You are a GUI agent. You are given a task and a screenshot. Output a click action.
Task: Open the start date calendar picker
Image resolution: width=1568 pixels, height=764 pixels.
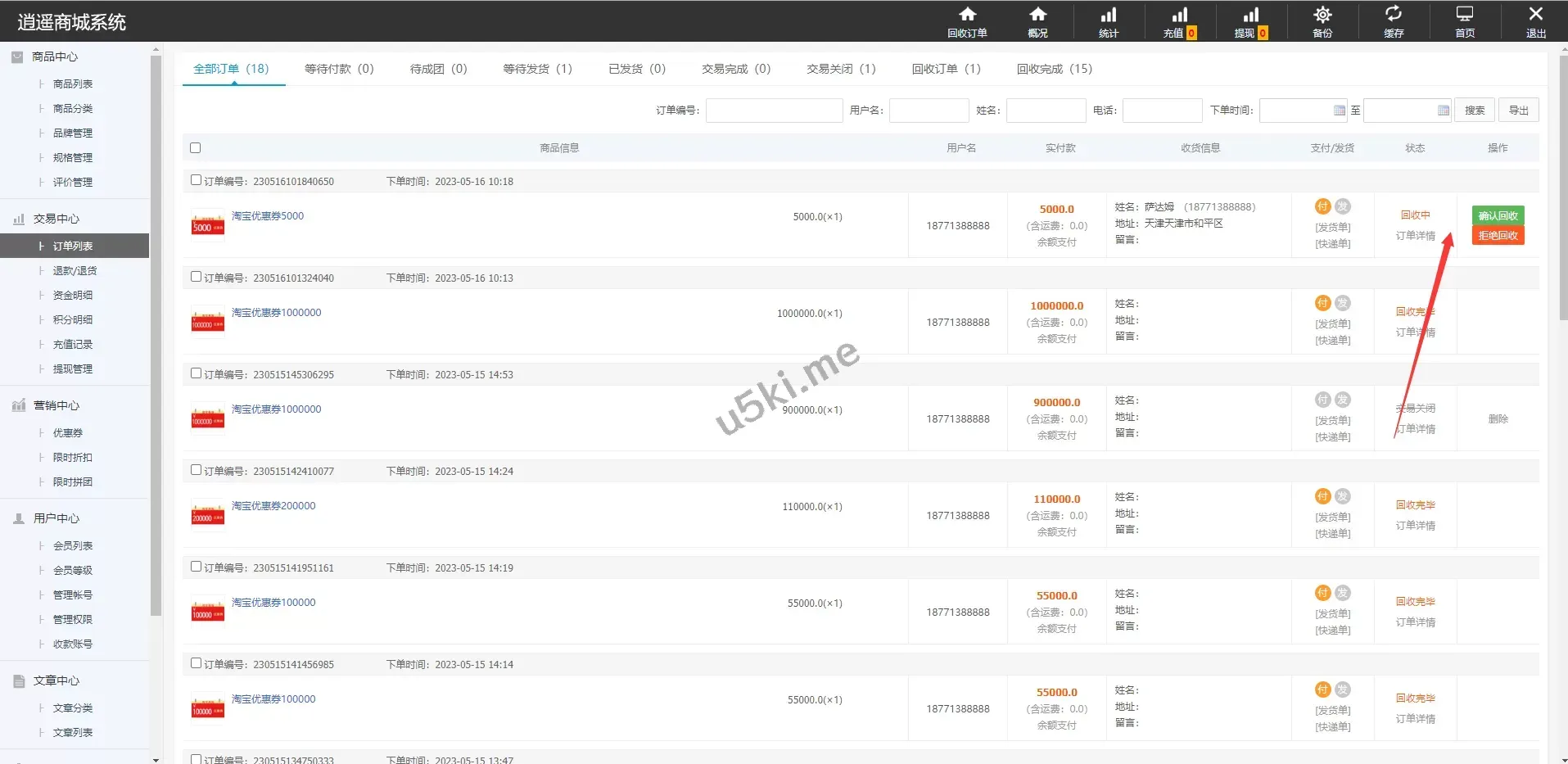(x=1339, y=111)
